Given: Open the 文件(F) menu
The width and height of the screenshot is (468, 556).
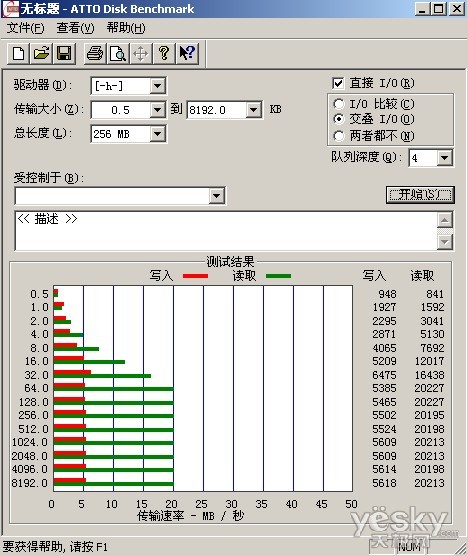Looking at the screenshot, I should point(26,28).
